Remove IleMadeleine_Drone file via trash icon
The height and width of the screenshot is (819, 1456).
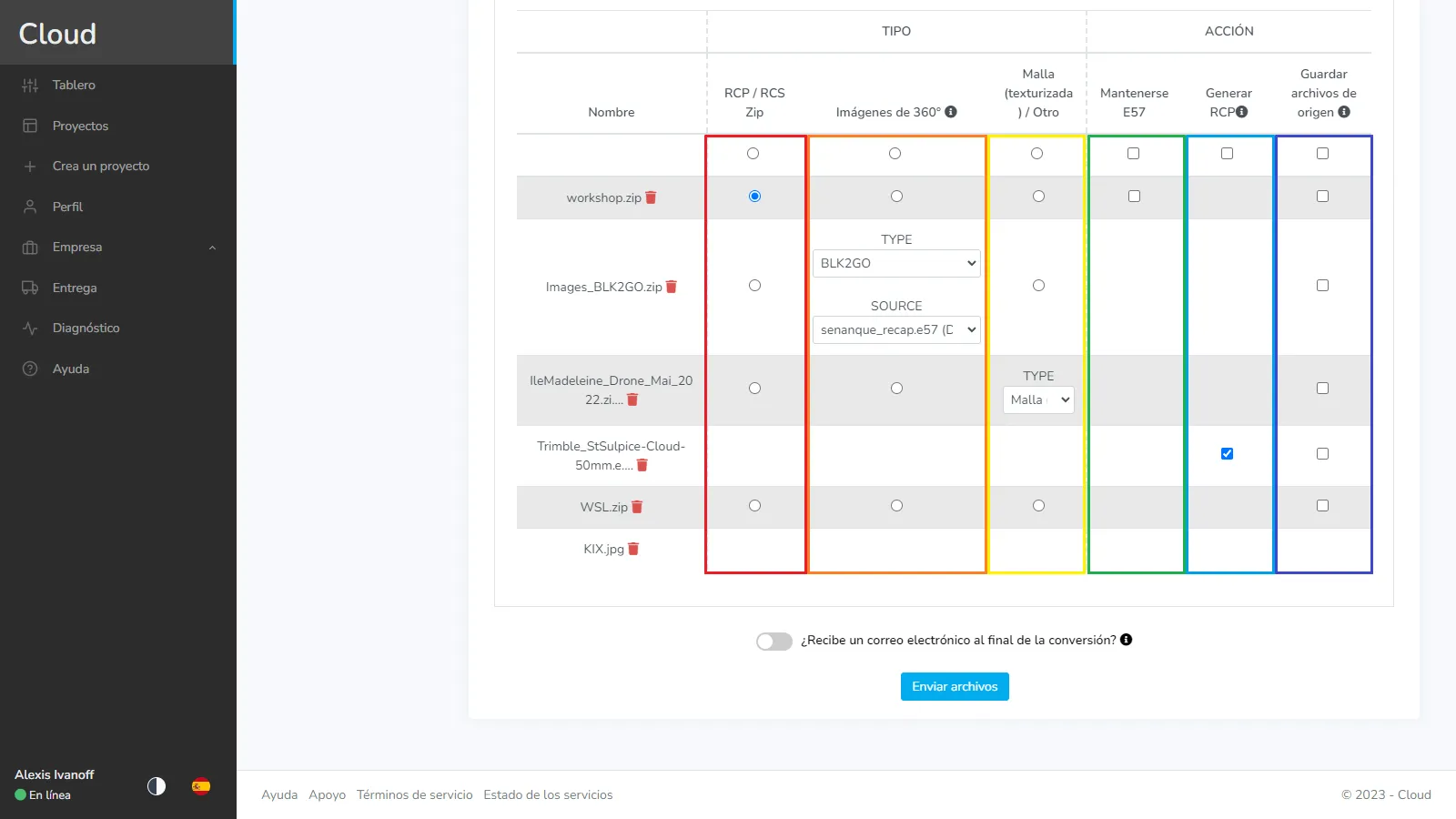click(x=632, y=399)
